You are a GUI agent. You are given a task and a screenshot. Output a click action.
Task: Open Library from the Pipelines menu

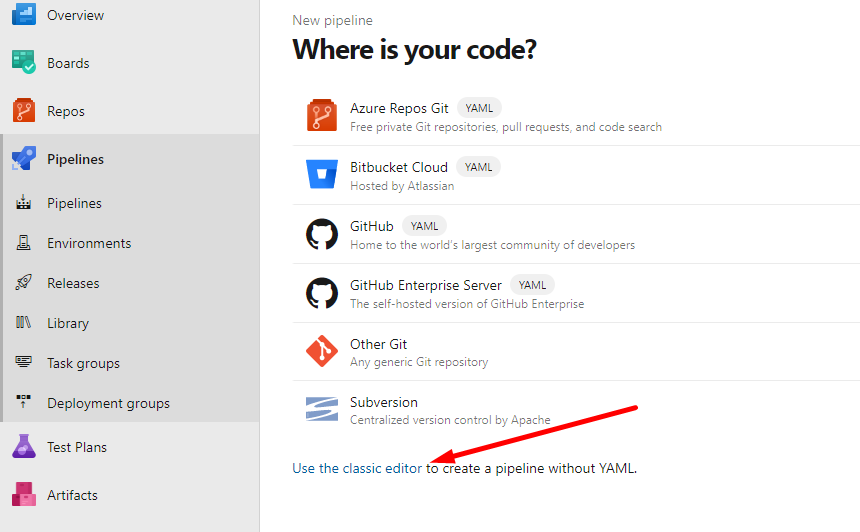pos(68,323)
